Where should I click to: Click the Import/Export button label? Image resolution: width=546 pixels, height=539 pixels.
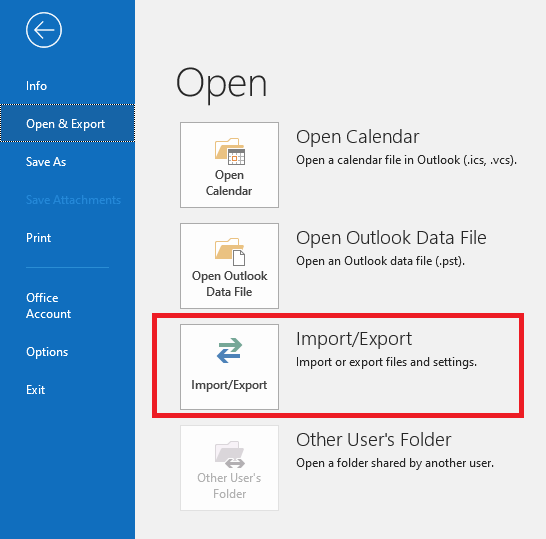click(x=229, y=385)
